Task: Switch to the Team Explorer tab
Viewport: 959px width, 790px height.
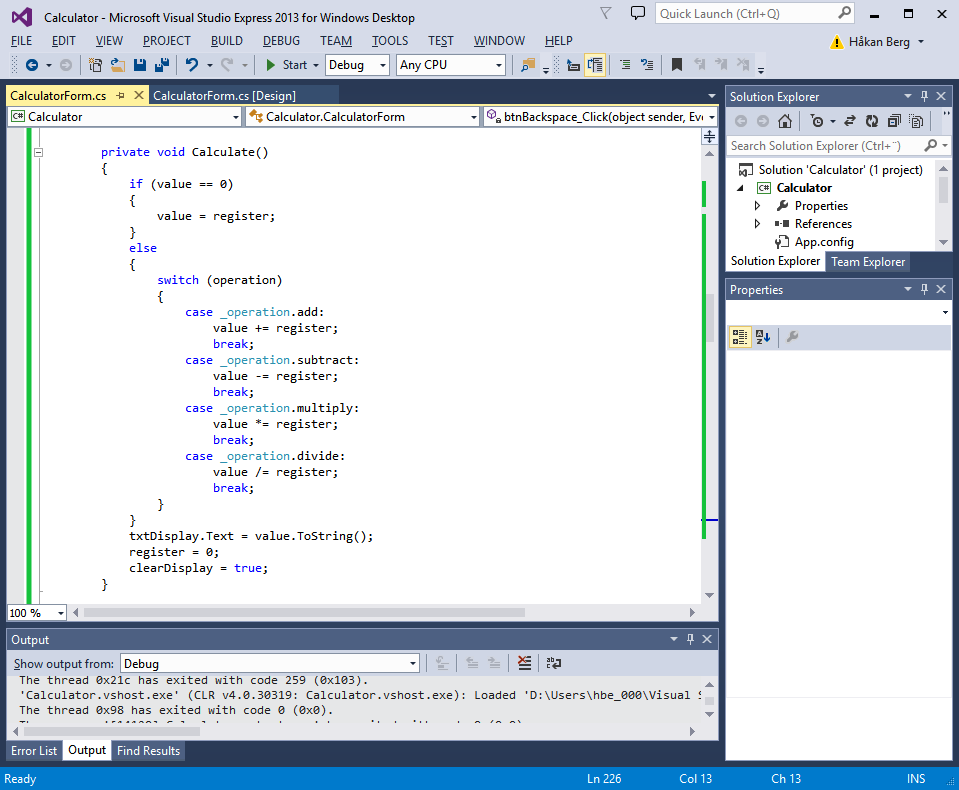Action: pyautogui.click(x=867, y=262)
